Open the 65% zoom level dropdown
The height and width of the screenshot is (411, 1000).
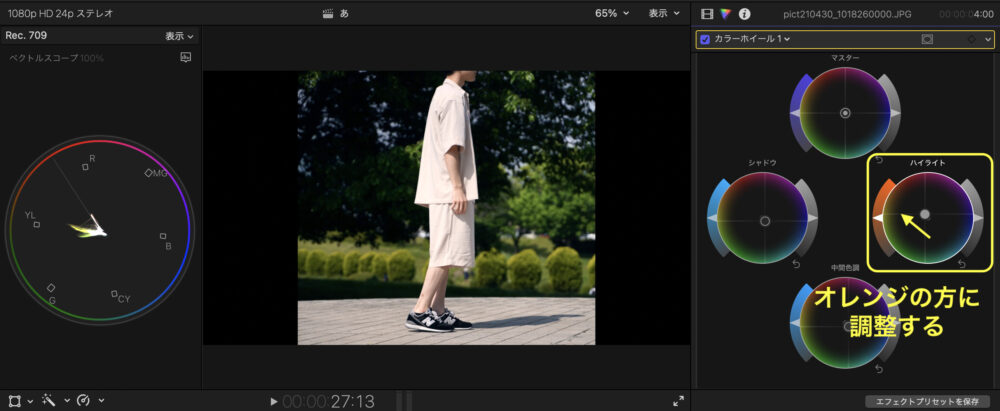click(x=612, y=14)
